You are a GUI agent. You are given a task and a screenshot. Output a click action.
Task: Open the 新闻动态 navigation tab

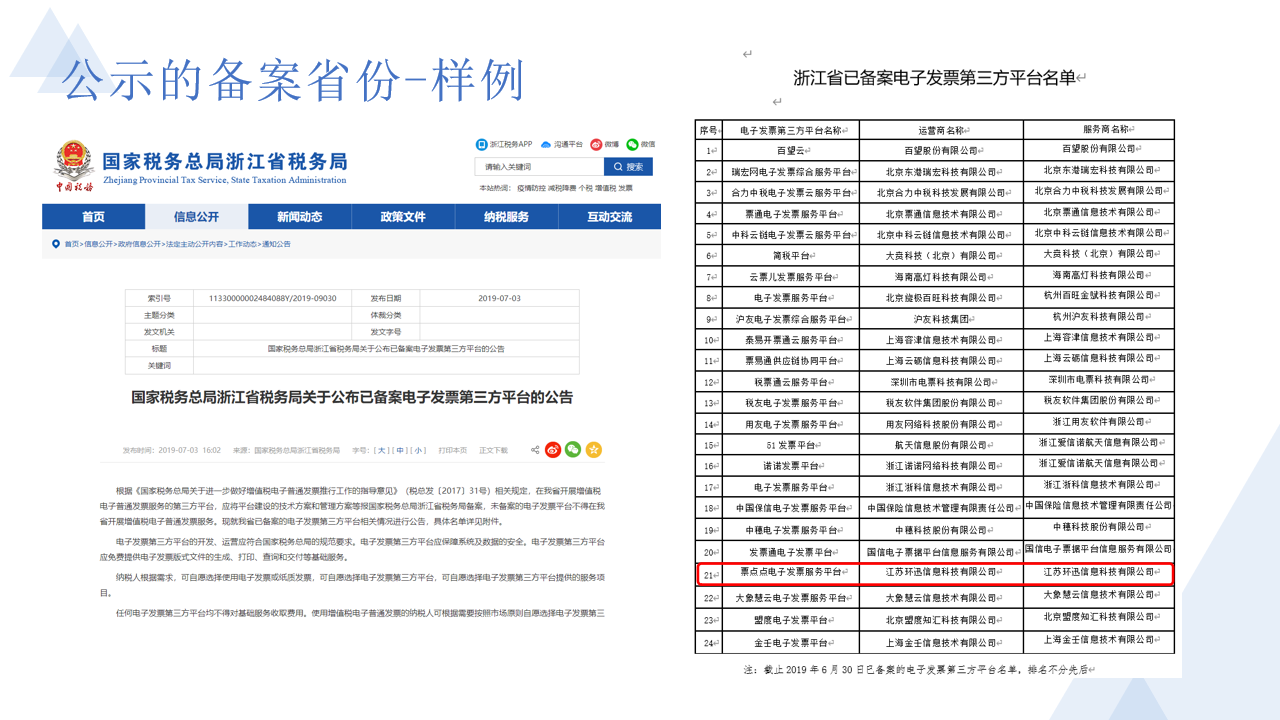coord(300,217)
